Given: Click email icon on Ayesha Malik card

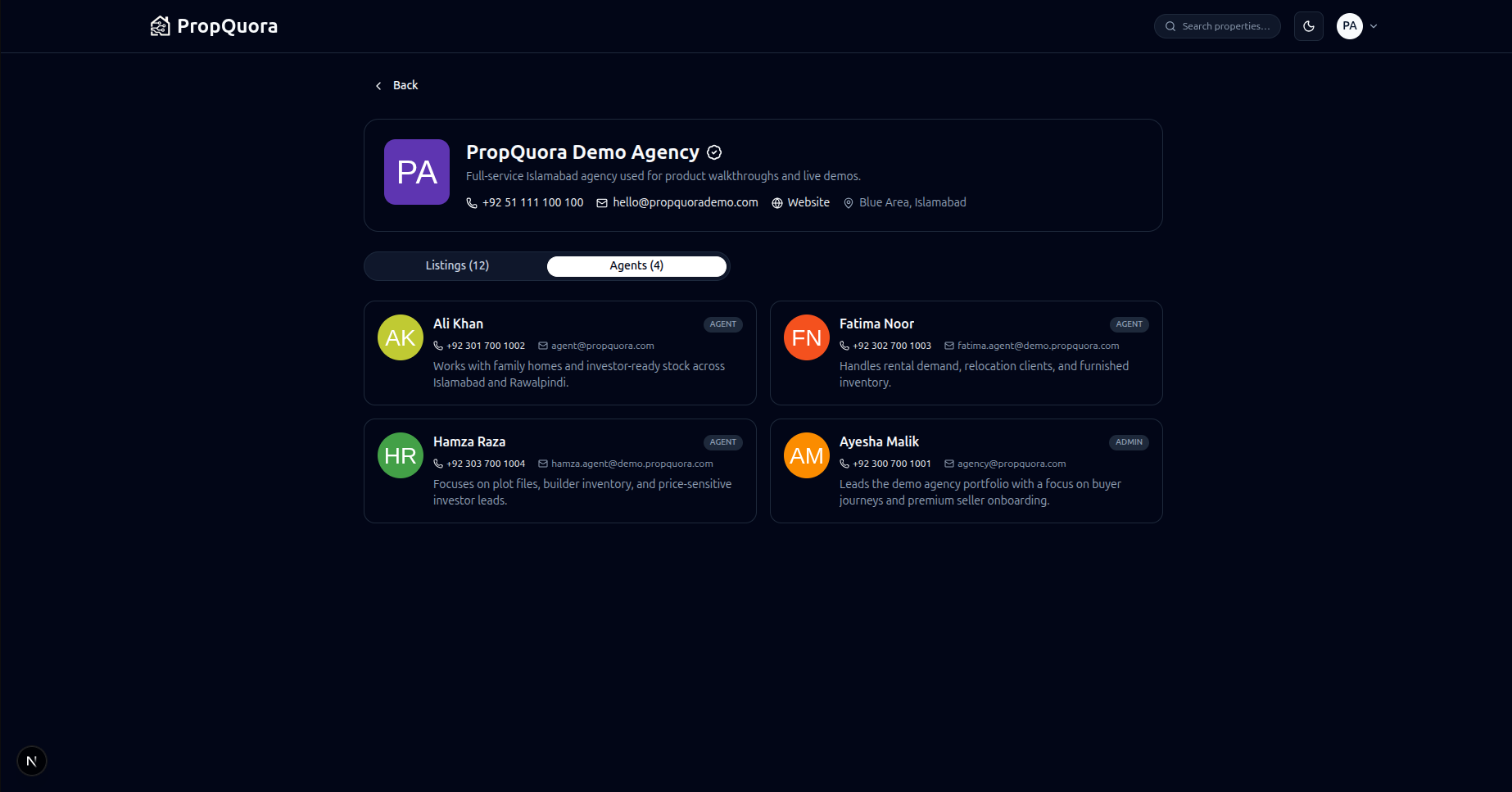Looking at the screenshot, I should [949, 464].
